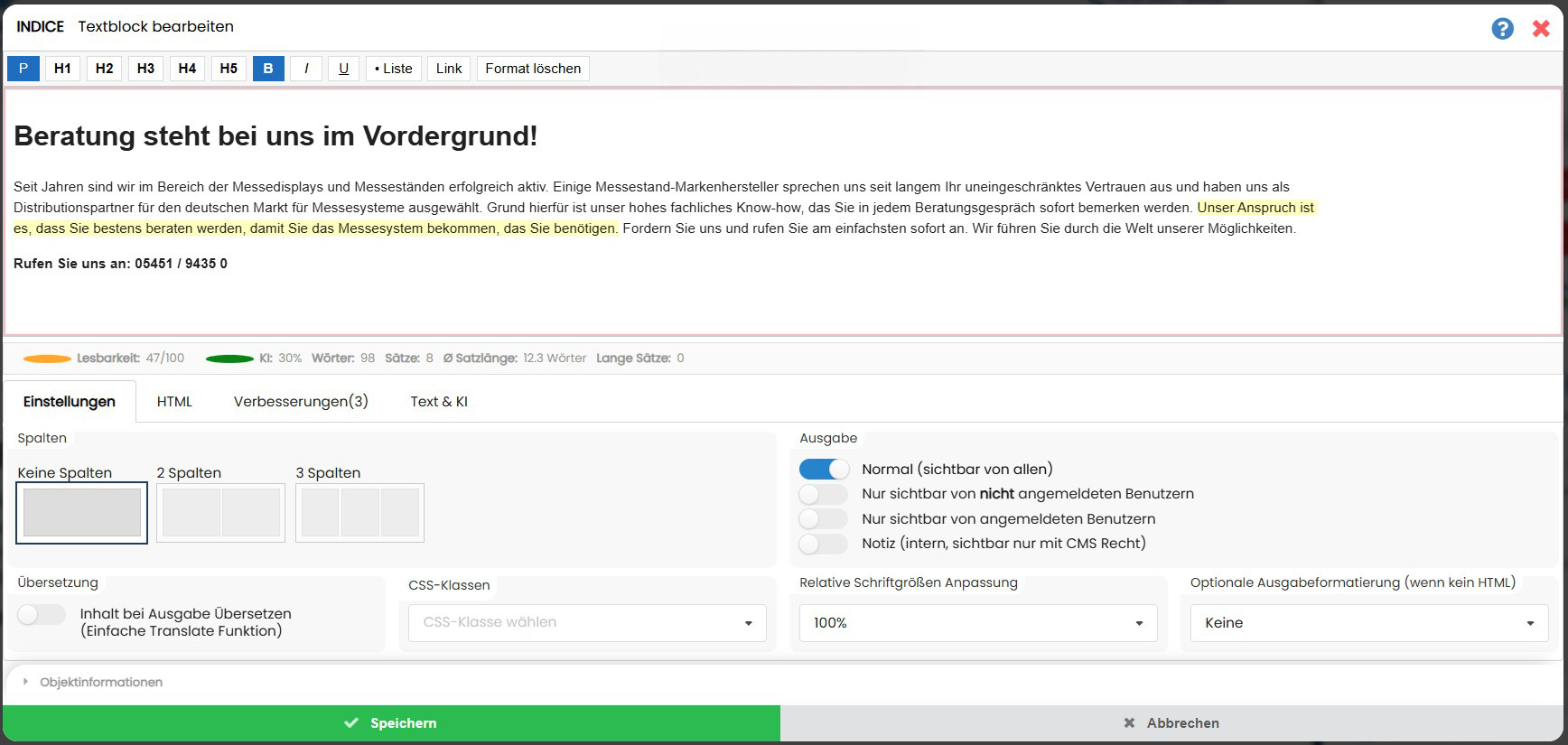The height and width of the screenshot is (745, 1568).
Task: Apply H3 heading format
Action: (x=145, y=69)
